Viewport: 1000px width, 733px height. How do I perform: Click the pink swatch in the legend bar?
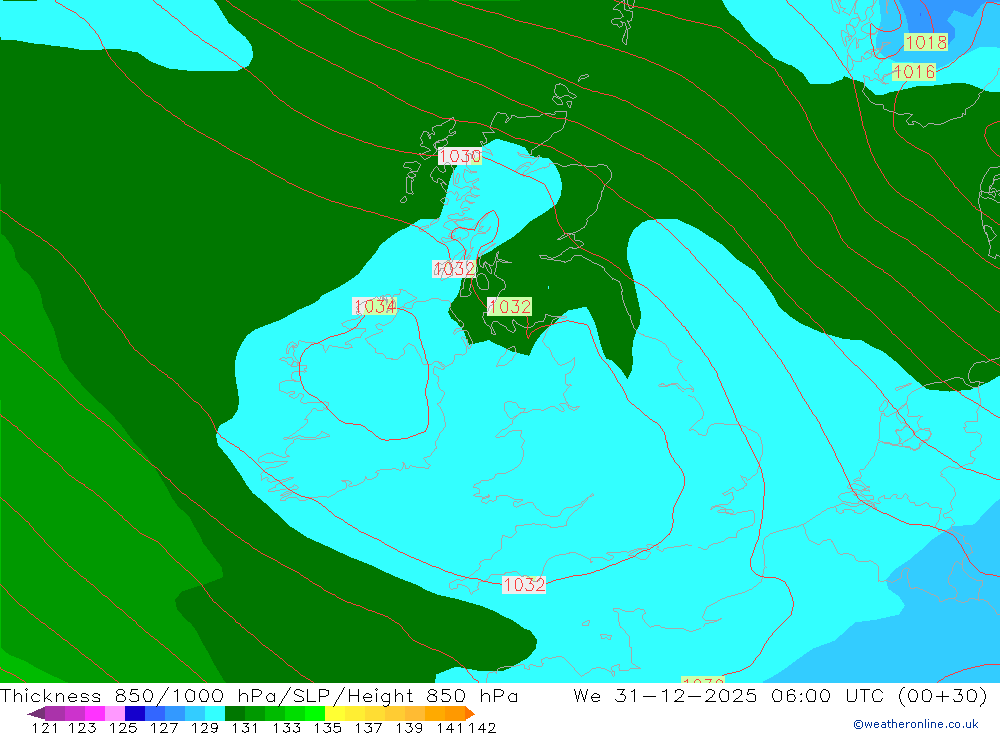pyautogui.click(x=115, y=713)
